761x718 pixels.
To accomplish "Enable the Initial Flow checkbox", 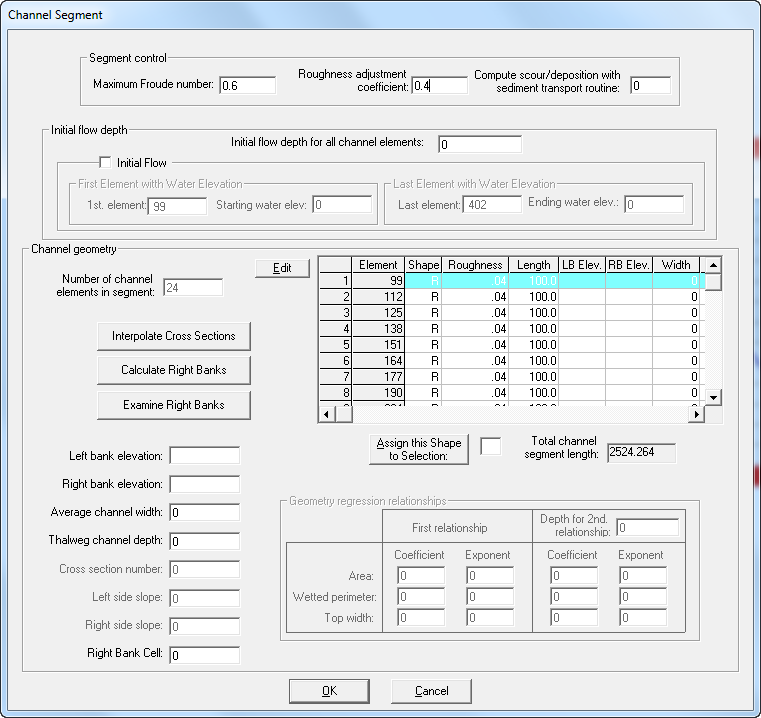I will point(105,162).
